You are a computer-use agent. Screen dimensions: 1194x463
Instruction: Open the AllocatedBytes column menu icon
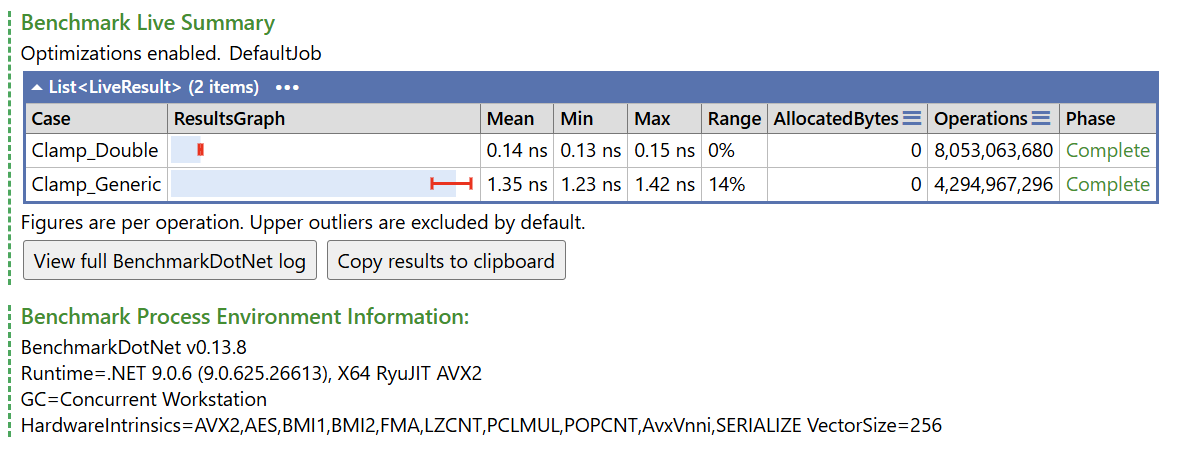pyautogui.click(x=911, y=118)
